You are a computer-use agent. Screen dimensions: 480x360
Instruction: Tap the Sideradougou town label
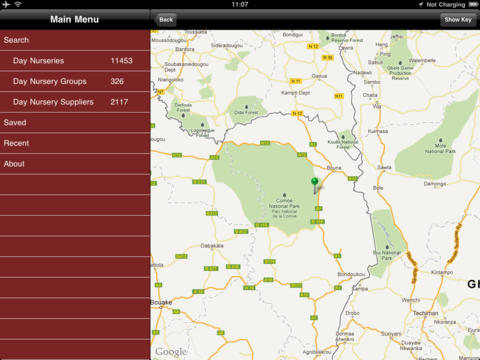pos(227,45)
